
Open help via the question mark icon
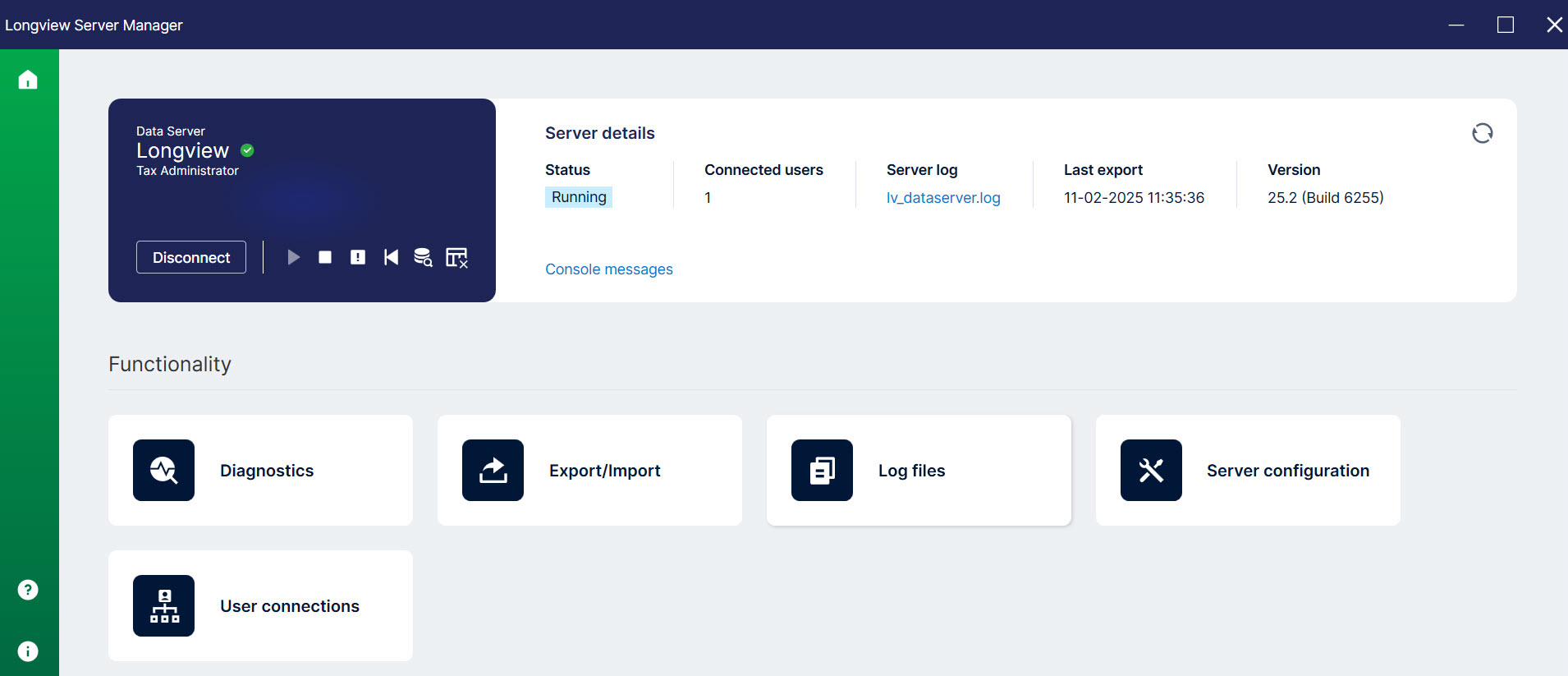28,590
